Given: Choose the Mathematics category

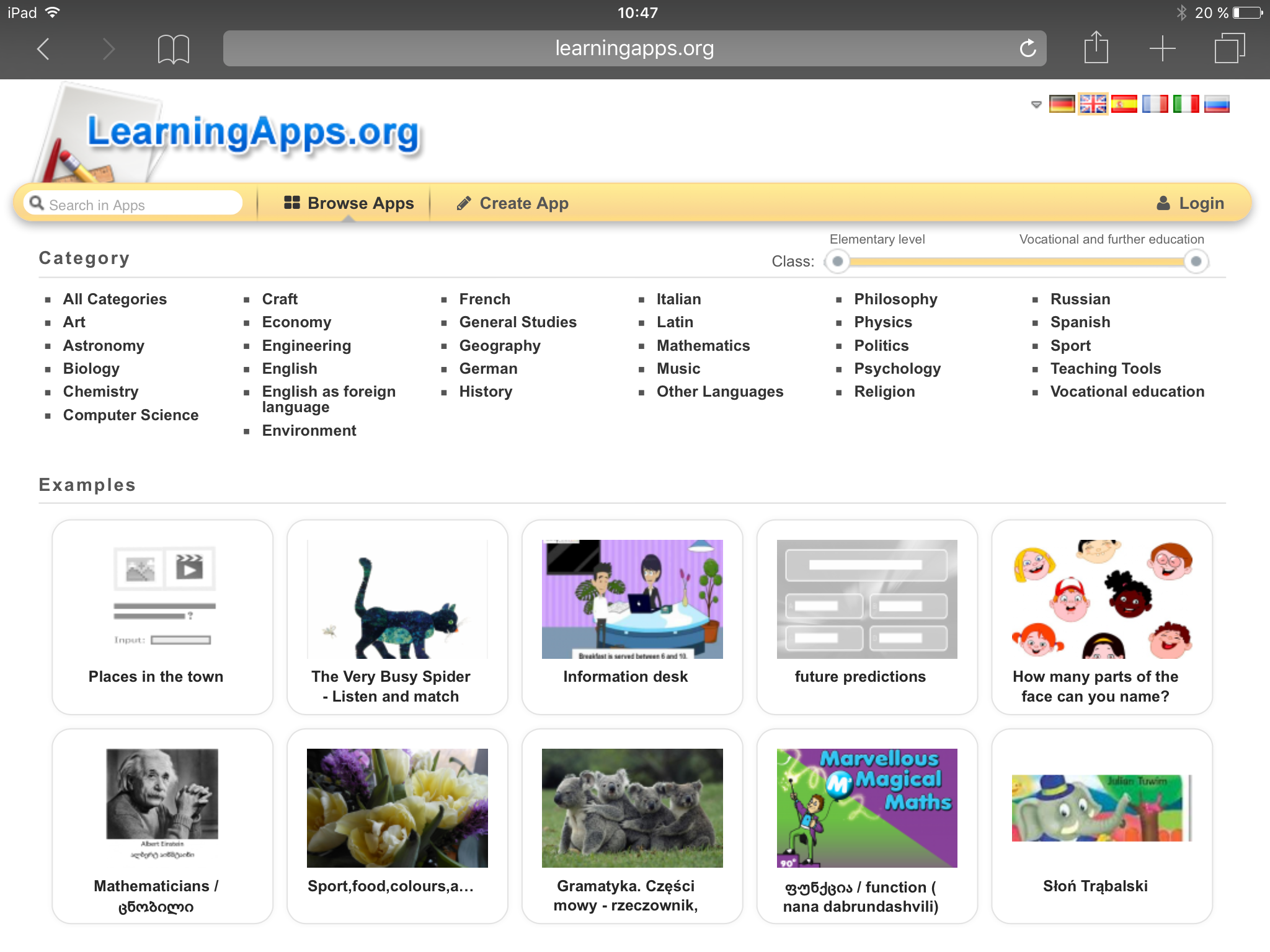Looking at the screenshot, I should 703,346.
